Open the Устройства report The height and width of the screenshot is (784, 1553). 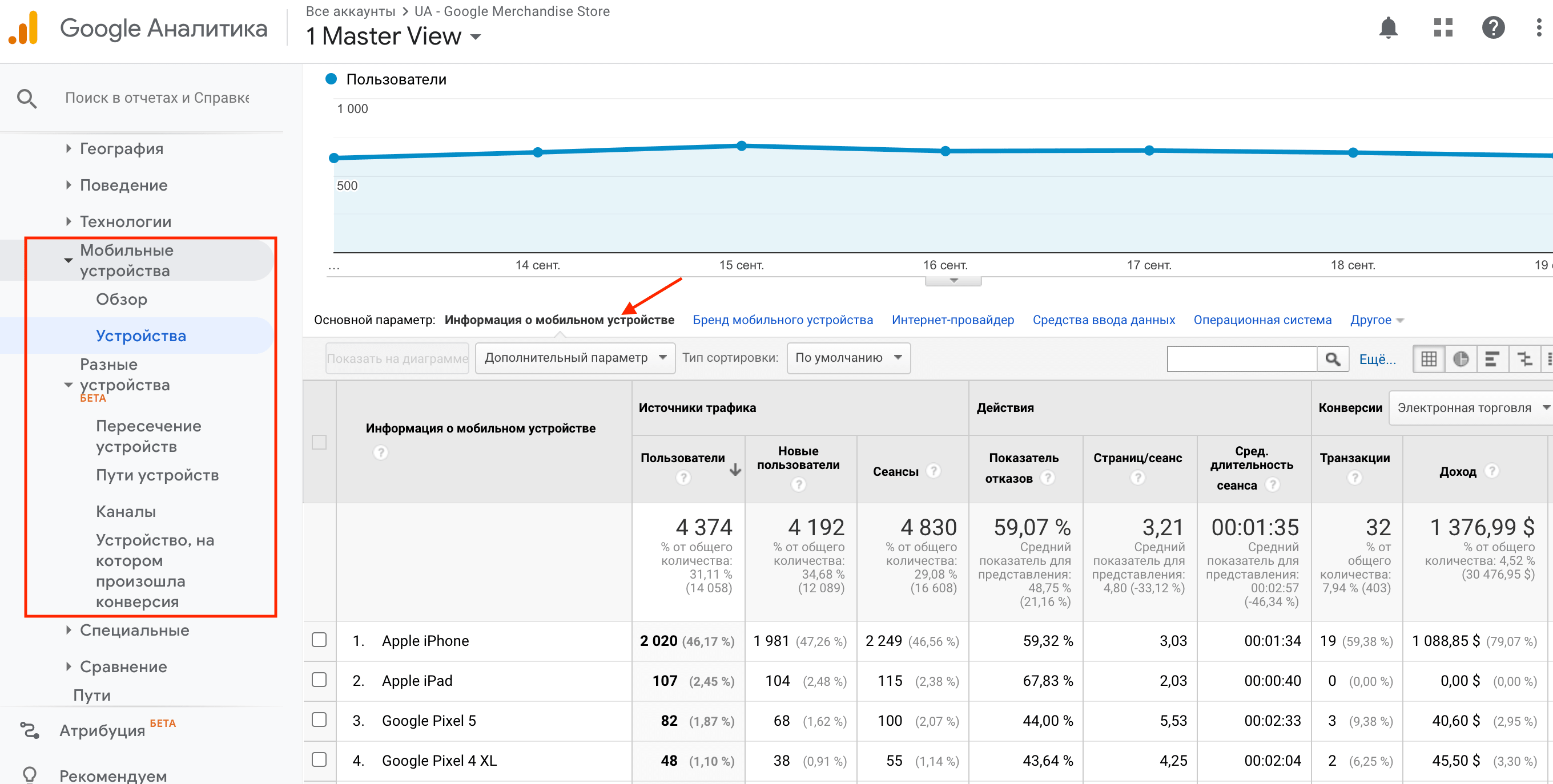point(141,336)
